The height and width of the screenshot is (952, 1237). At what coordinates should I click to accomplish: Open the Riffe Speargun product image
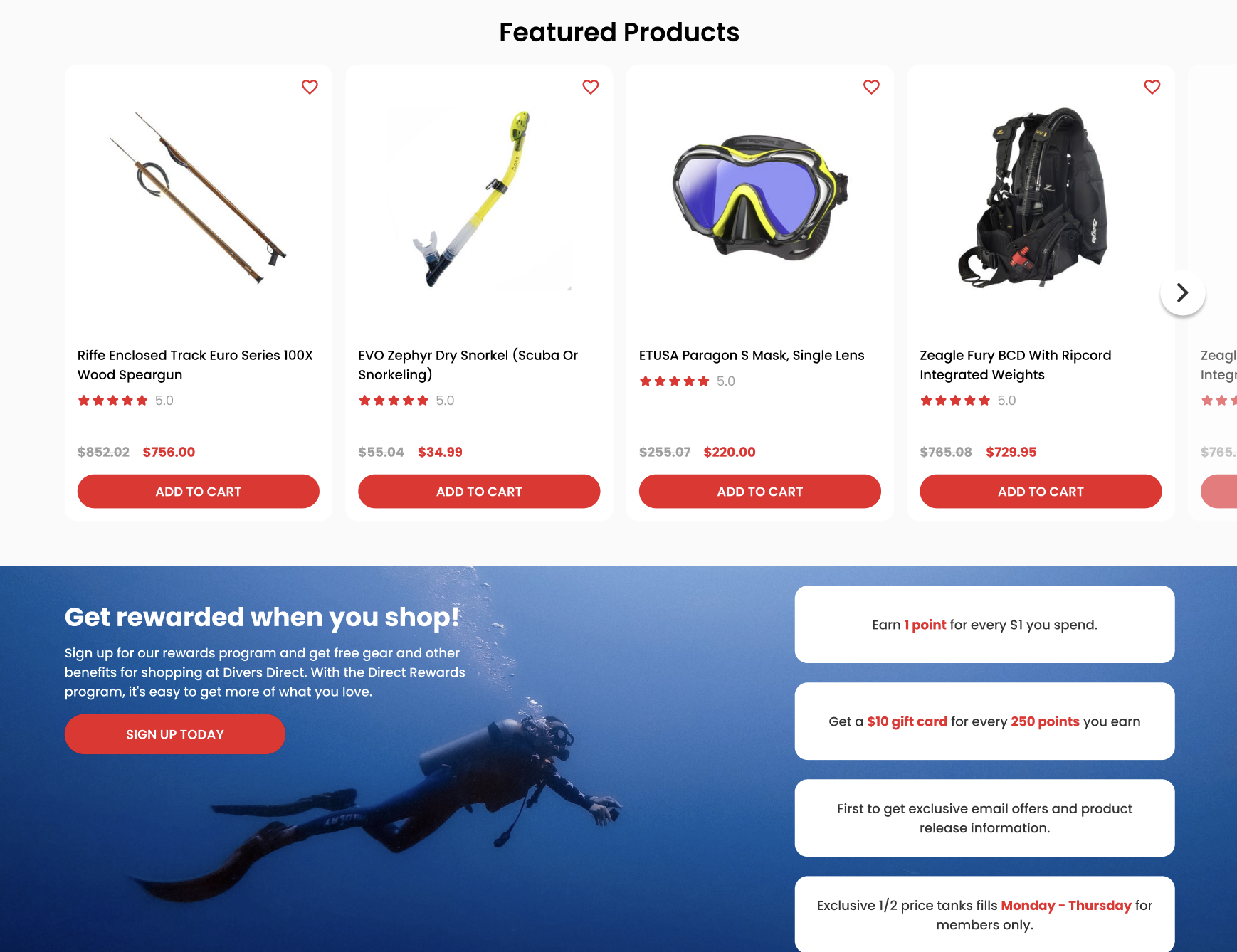click(x=199, y=198)
